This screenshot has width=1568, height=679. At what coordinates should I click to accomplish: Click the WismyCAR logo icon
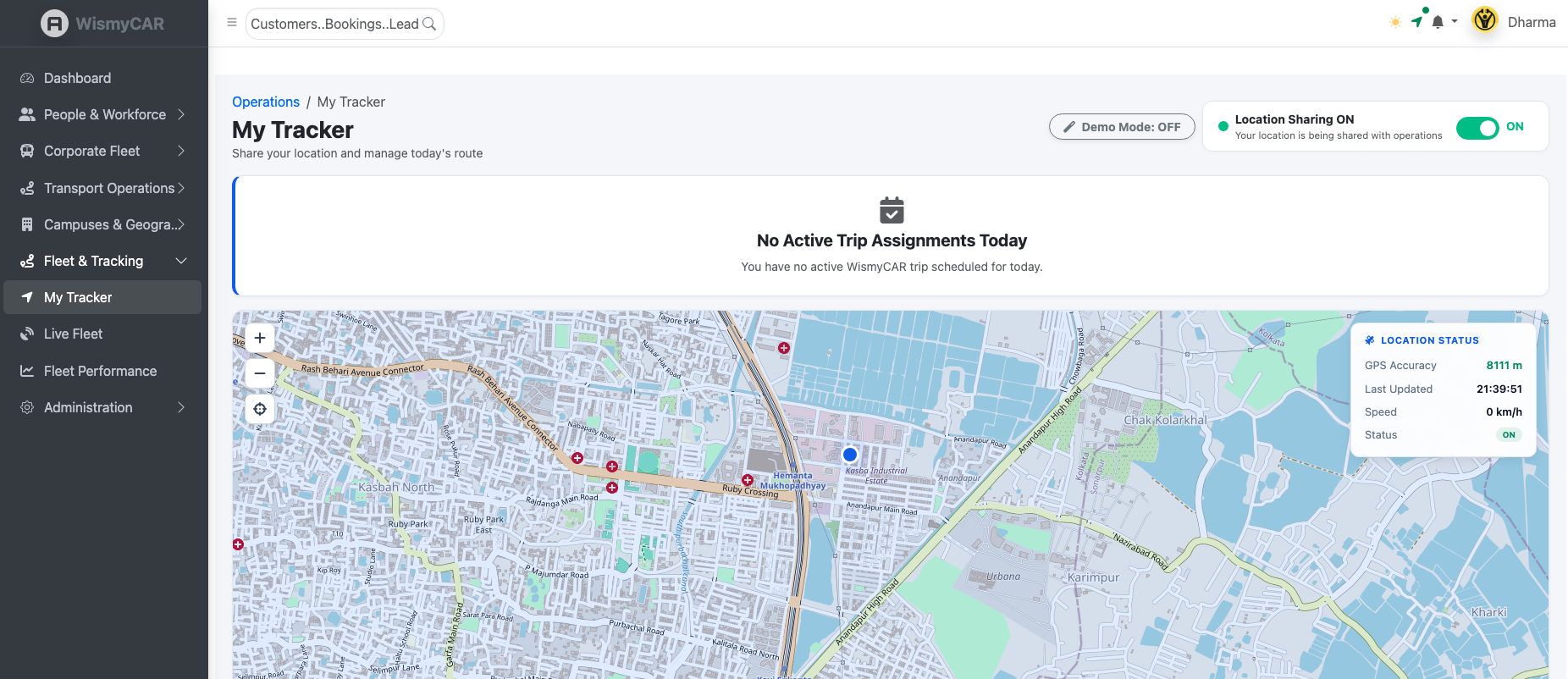tap(54, 23)
